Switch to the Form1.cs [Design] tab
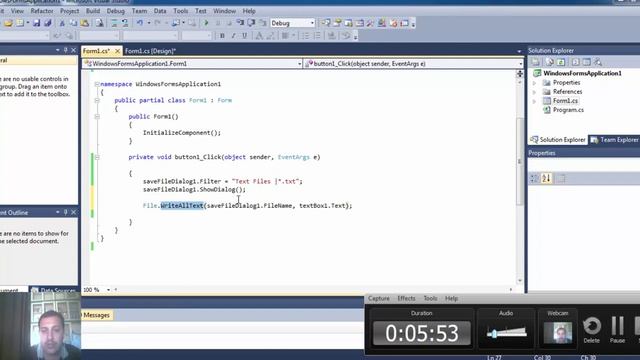Image resolution: width=640 pixels, height=360 pixels. (x=150, y=51)
